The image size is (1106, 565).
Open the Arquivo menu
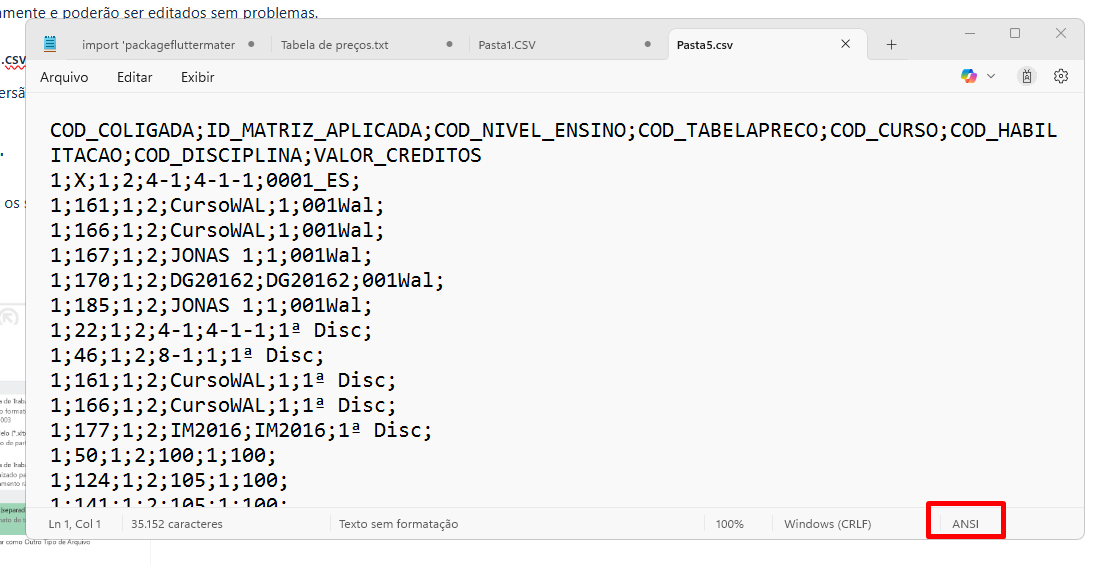(64, 77)
